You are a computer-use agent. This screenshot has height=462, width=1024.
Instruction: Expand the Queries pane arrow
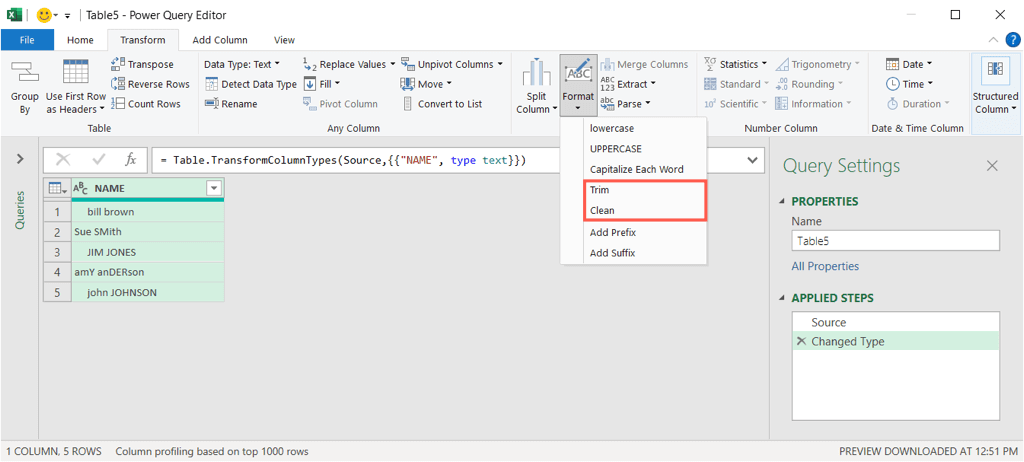[x=20, y=159]
